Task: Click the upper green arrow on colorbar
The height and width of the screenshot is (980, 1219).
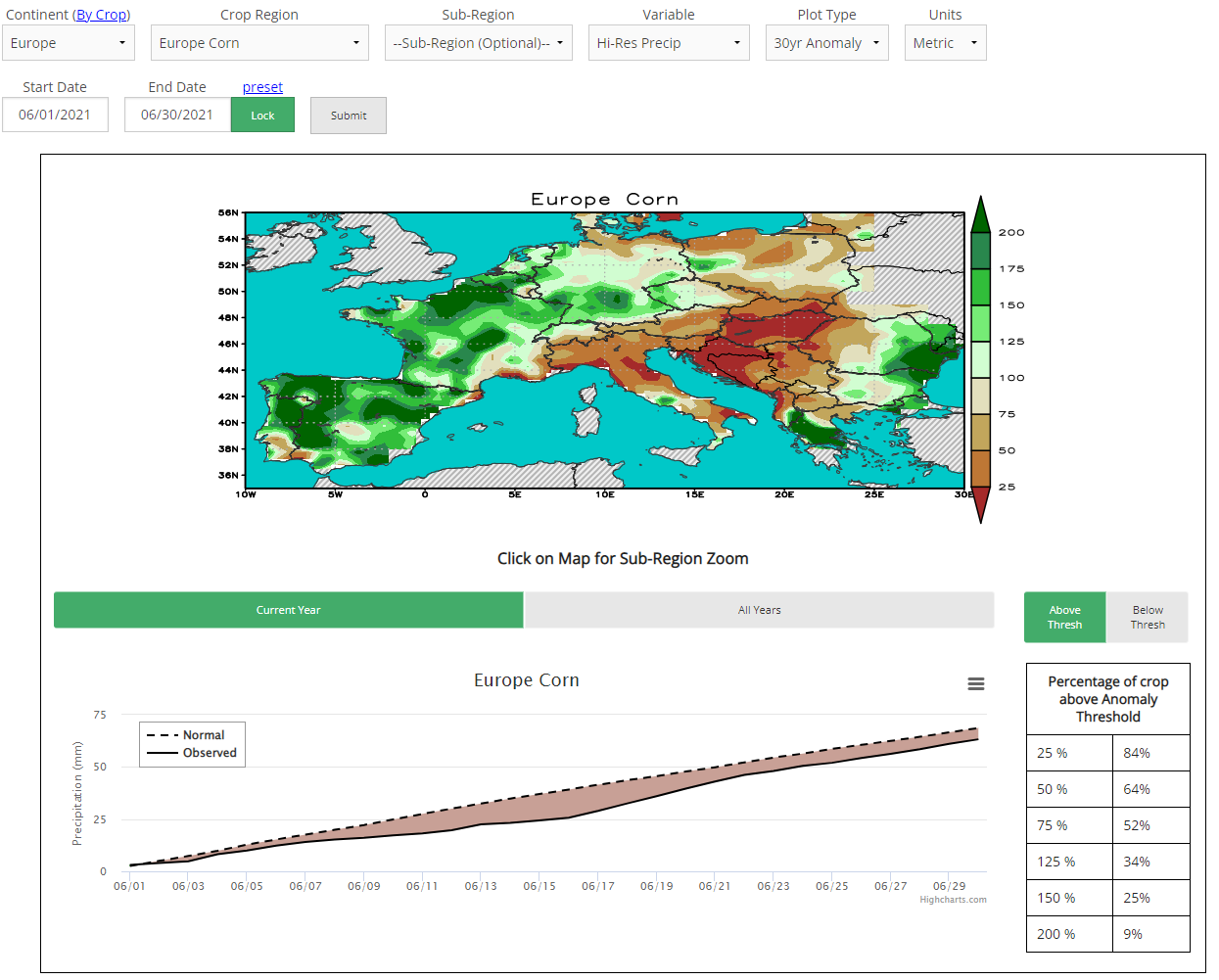Action: [x=980, y=214]
